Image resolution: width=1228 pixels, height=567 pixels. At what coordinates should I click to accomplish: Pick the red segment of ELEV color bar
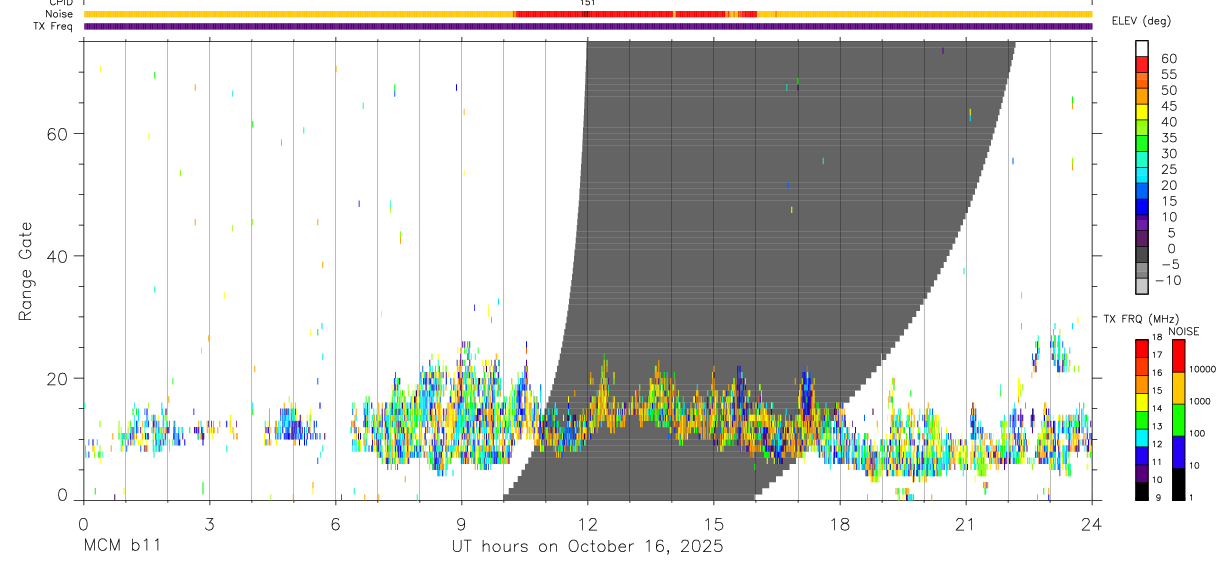1143,64
